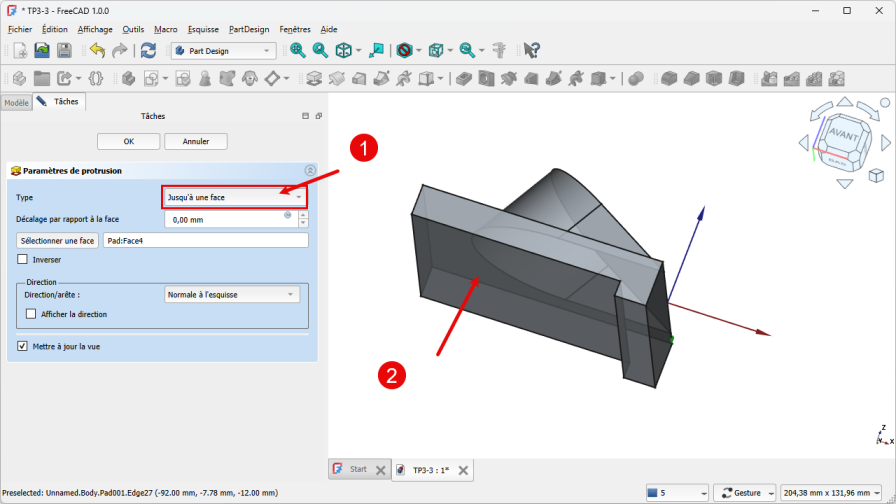Switch to the Modèle tab

[x=16, y=102]
